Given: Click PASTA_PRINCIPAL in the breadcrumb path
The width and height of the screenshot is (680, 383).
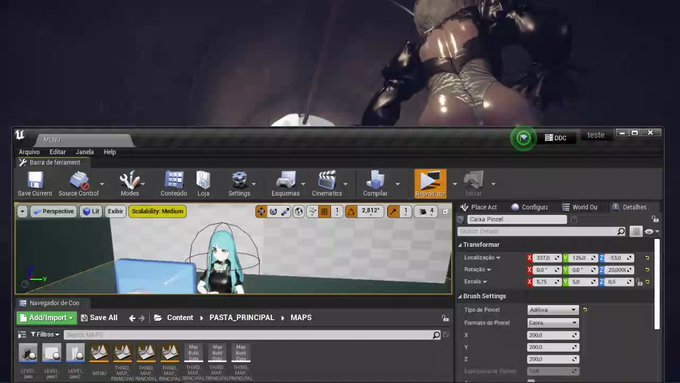Looking at the screenshot, I should (242, 318).
